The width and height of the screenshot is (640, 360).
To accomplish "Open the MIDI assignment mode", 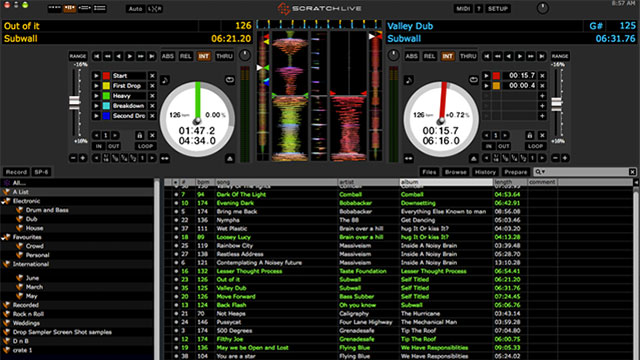I will [463, 9].
